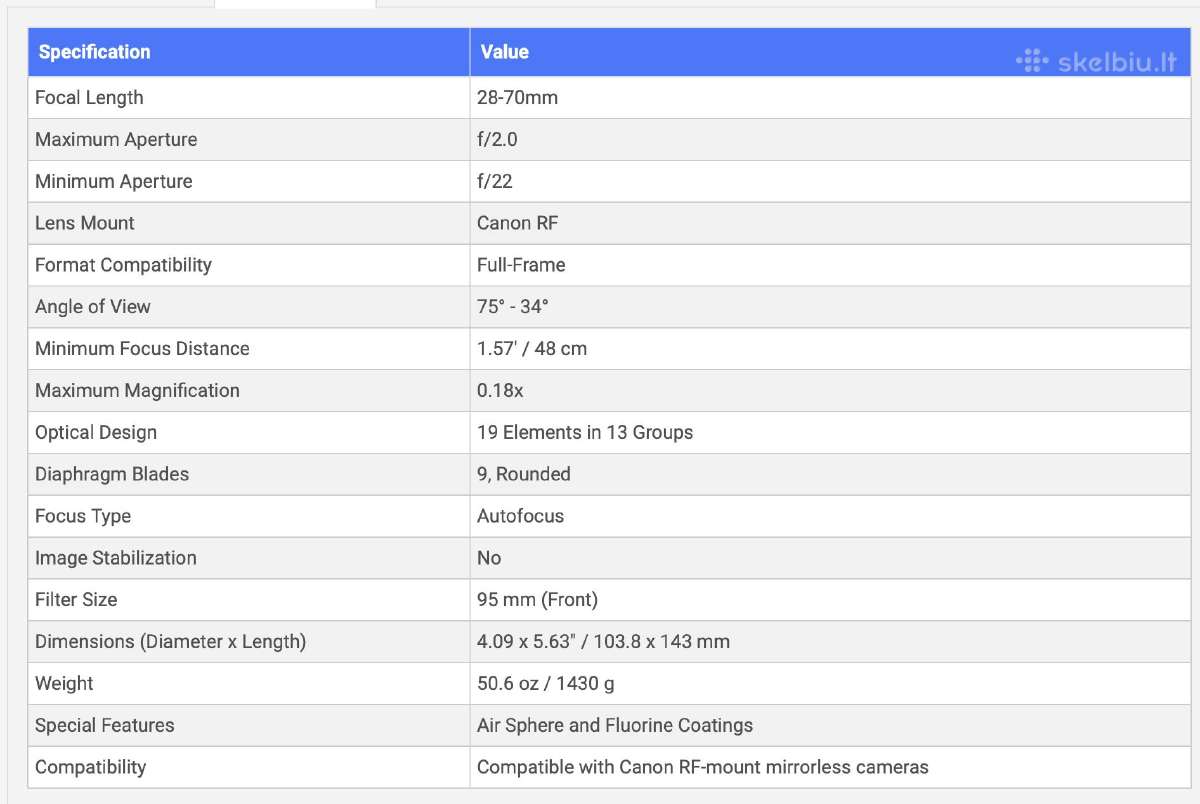1200x804 pixels.
Task: Select the Lens Mount label
Action: (85, 224)
